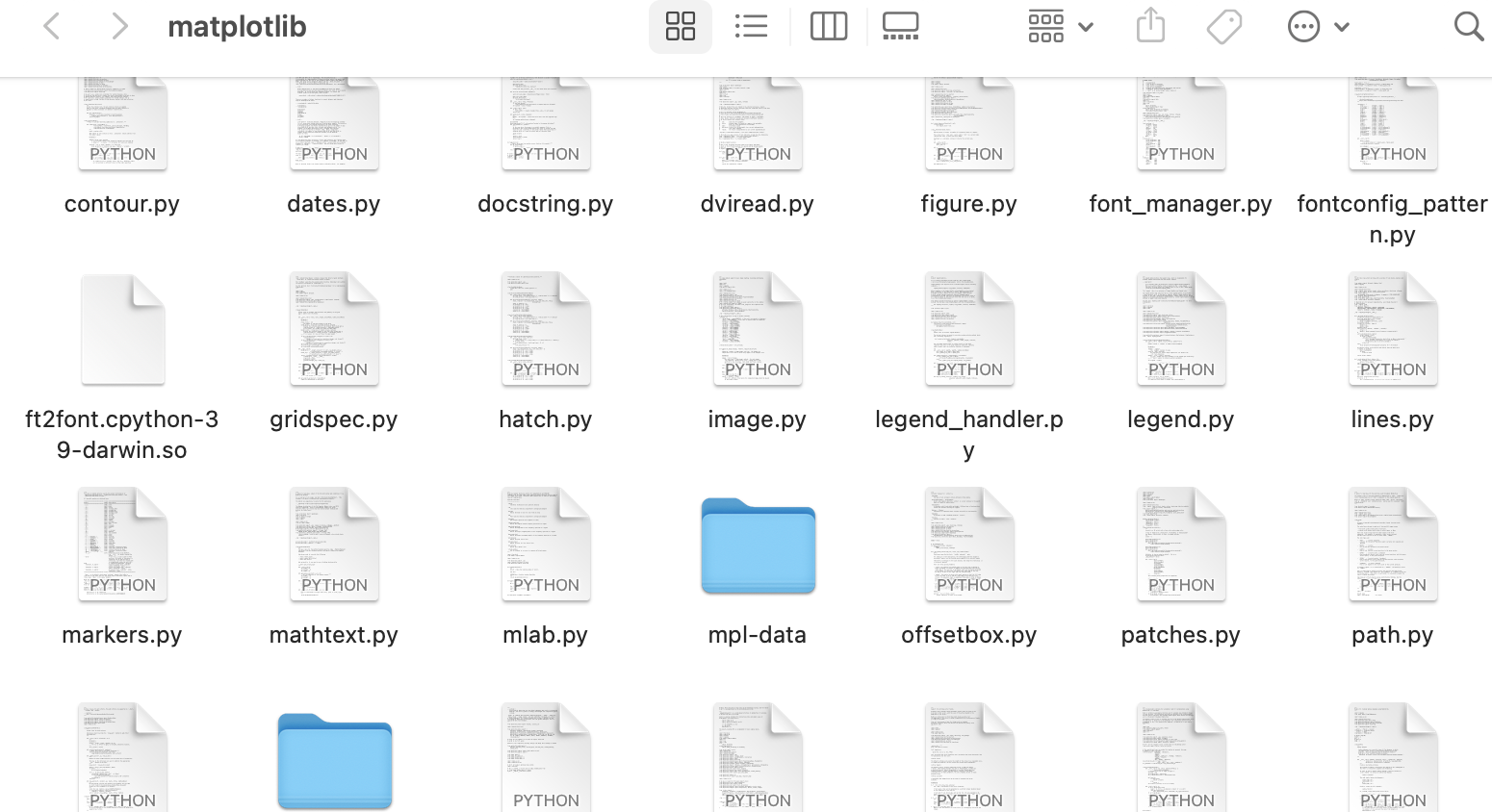The image size is (1492, 812).
Task: Click the Edit Tags icon
Action: tap(1224, 26)
